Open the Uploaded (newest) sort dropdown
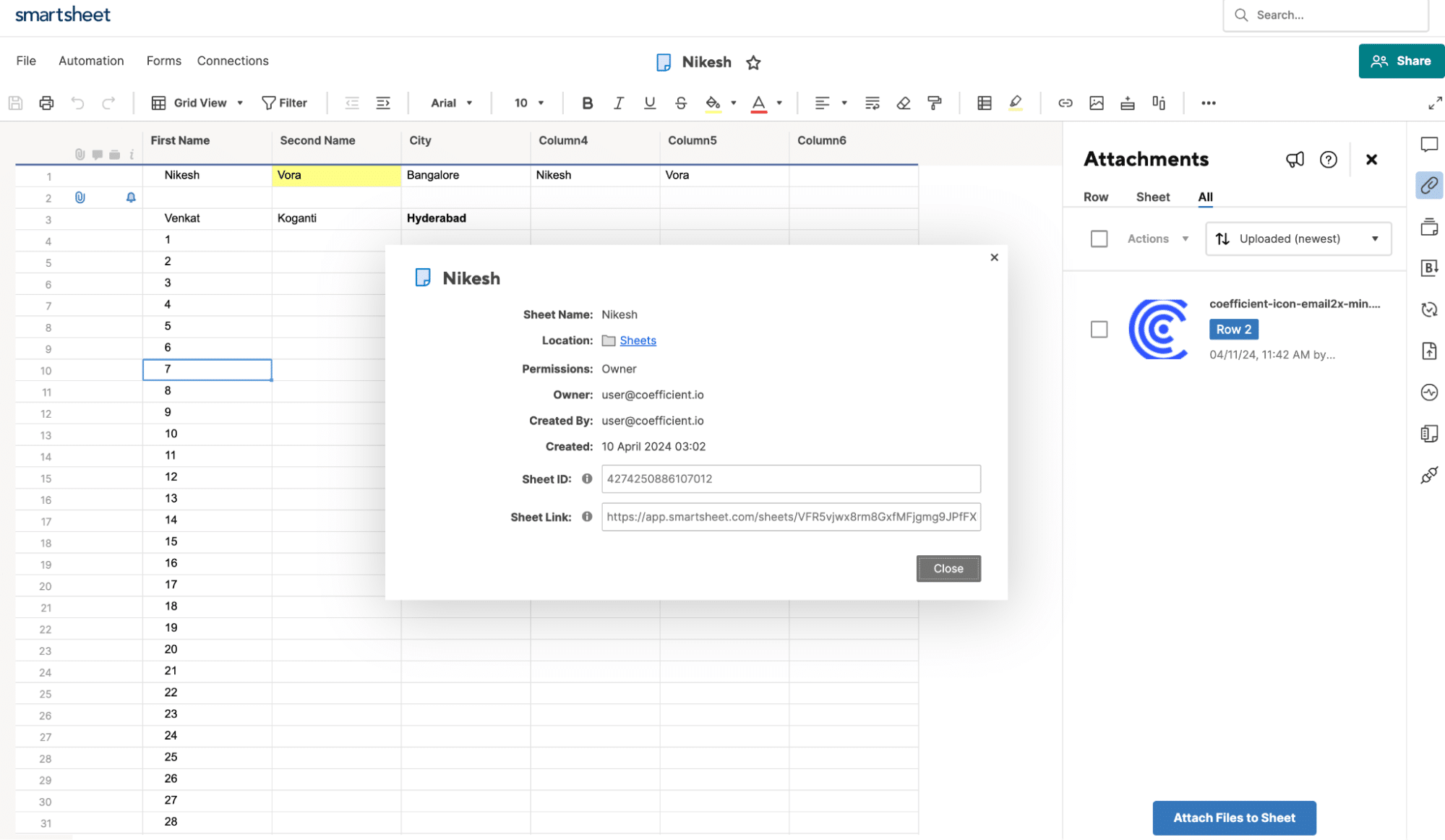This screenshot has height=840, width=1445. [1298, 239]
